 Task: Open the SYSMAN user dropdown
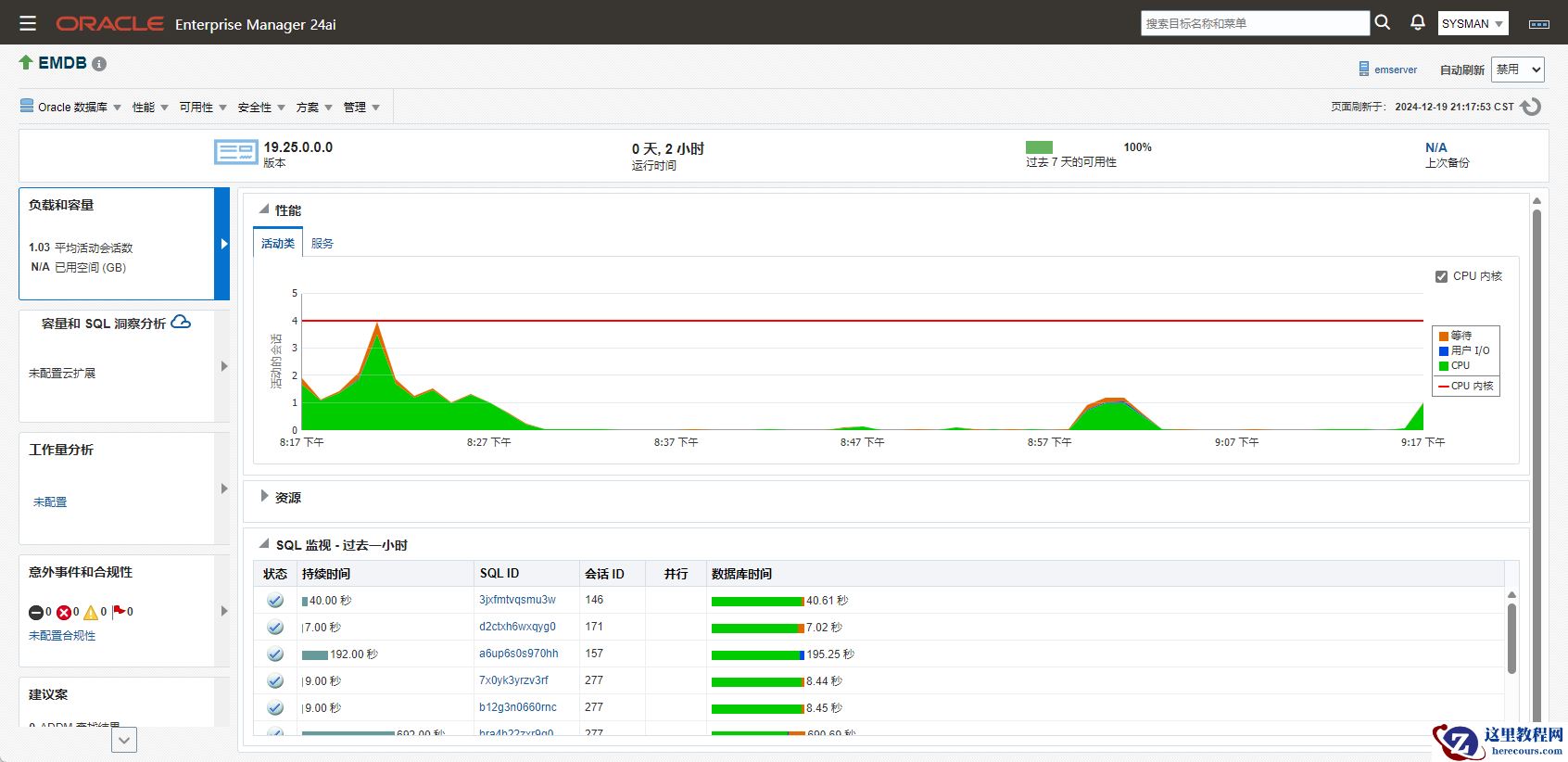pos(1473,24)
